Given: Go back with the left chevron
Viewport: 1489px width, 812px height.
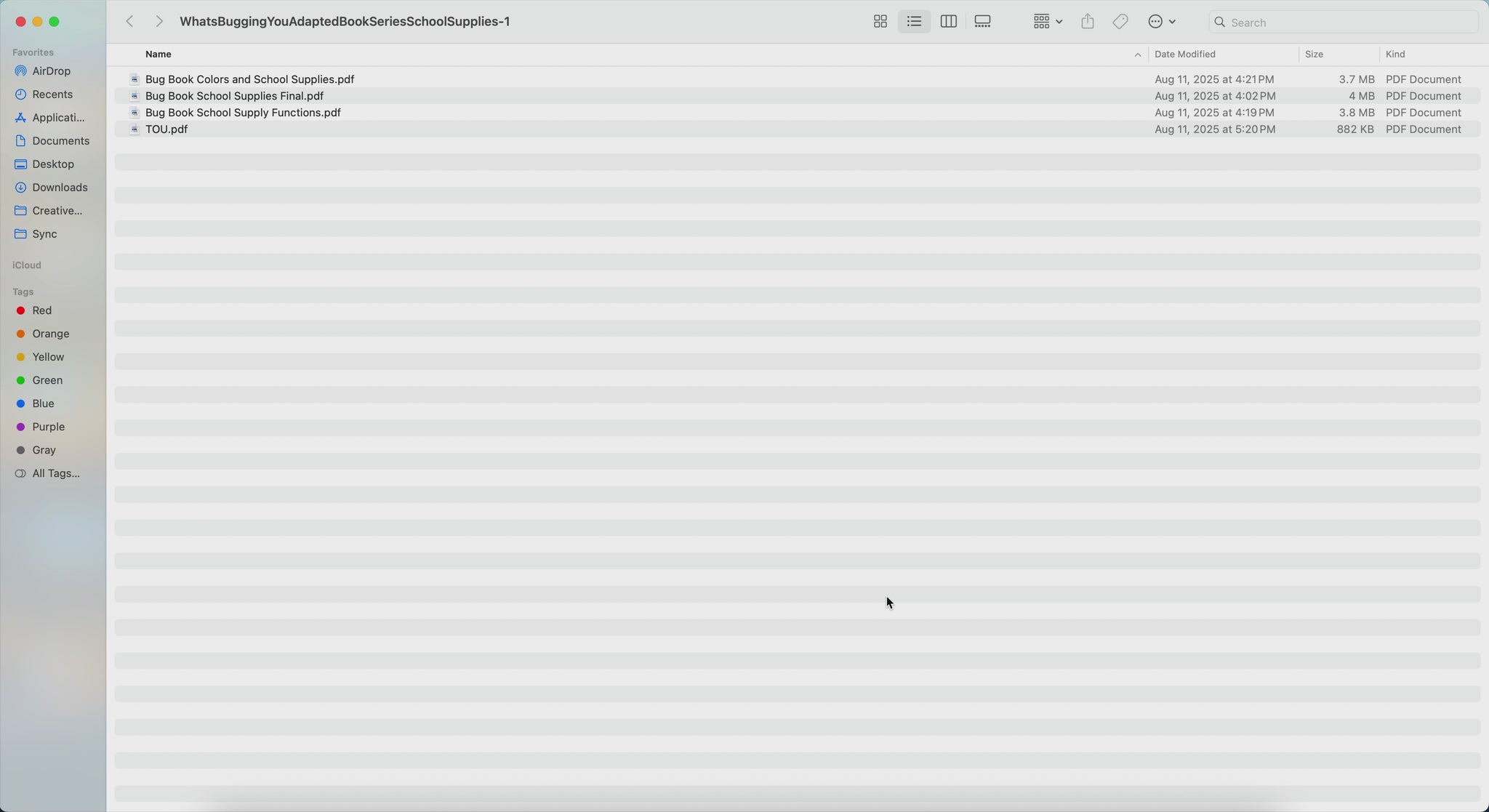Looking at the screenshot, I should 130,22.
